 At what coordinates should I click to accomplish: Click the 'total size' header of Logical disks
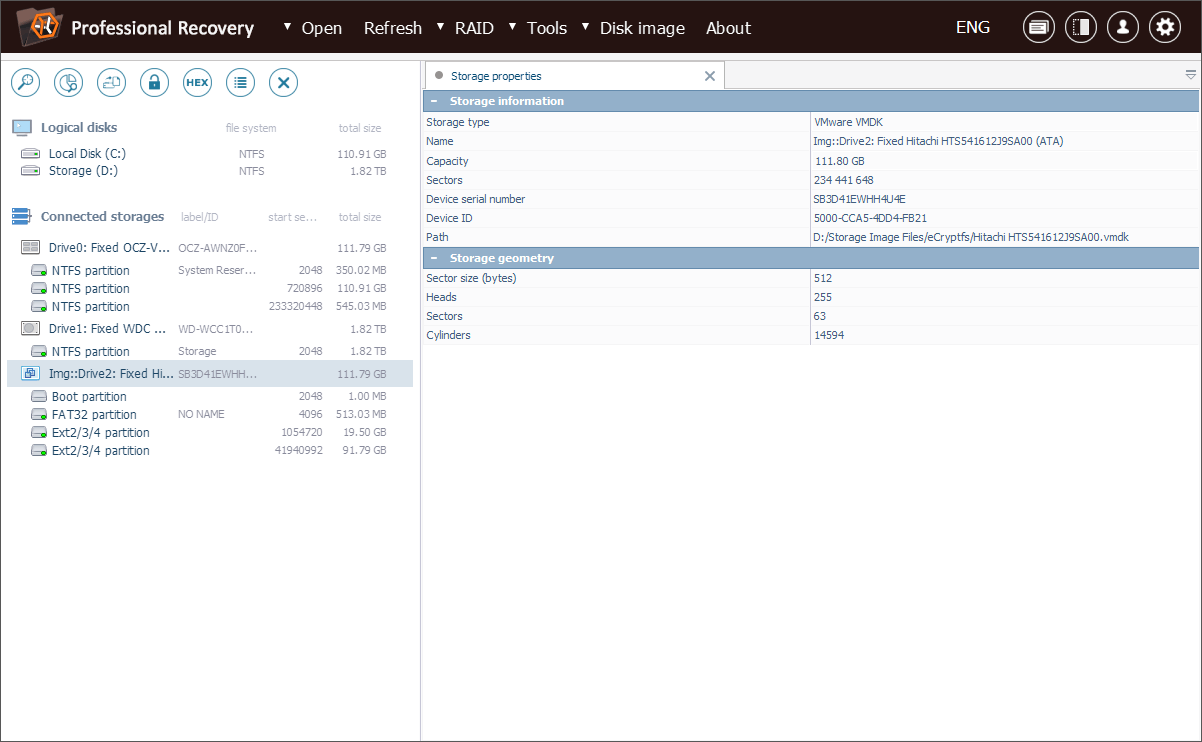[x=360, y=128]
